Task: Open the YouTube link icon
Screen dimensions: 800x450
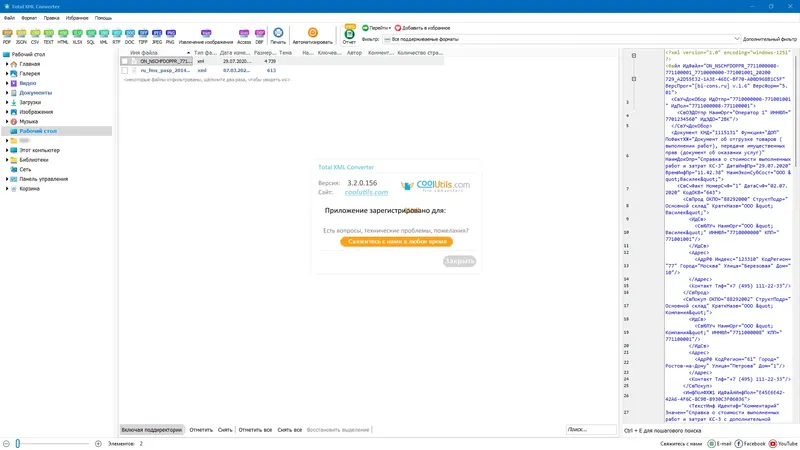Action: [x=773, y=444]
